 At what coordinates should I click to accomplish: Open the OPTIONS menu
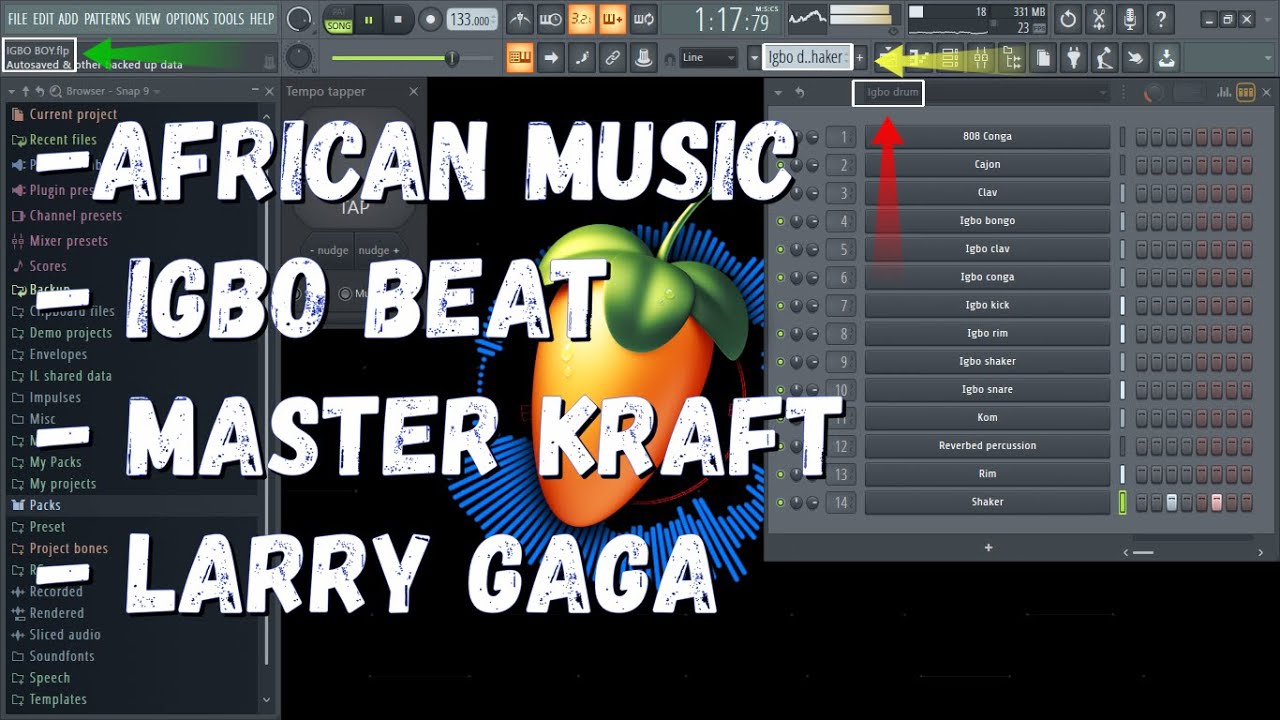point(187,19)
